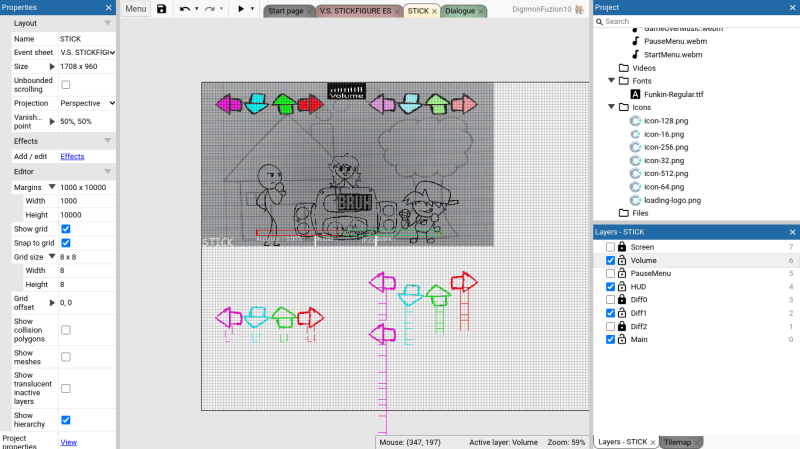Viewport: 800px width, 449px height.
Task: Click the Undo arrow icon
Action: click(185, 9)
